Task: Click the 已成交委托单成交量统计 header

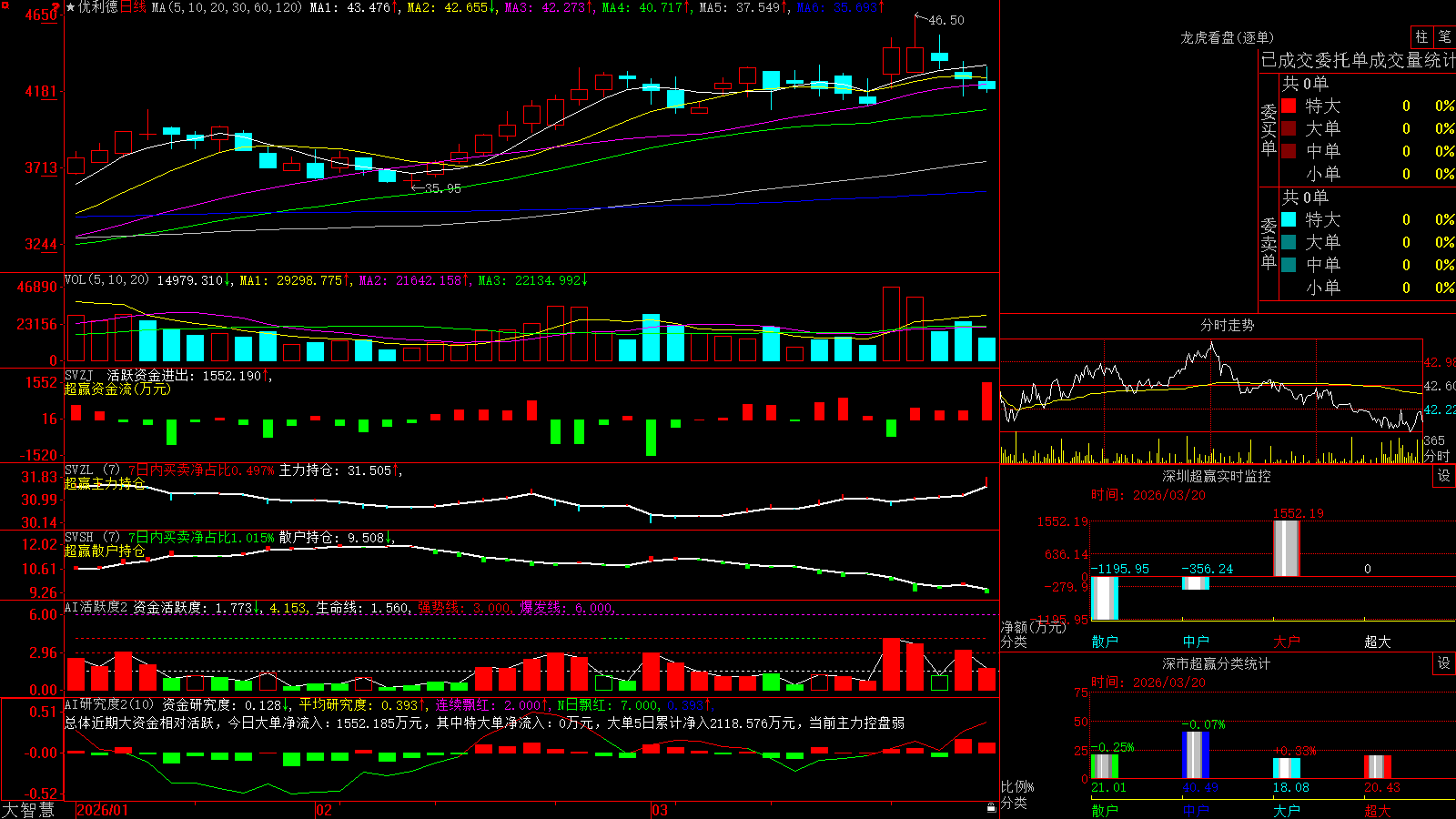Action: (1358, 60)
